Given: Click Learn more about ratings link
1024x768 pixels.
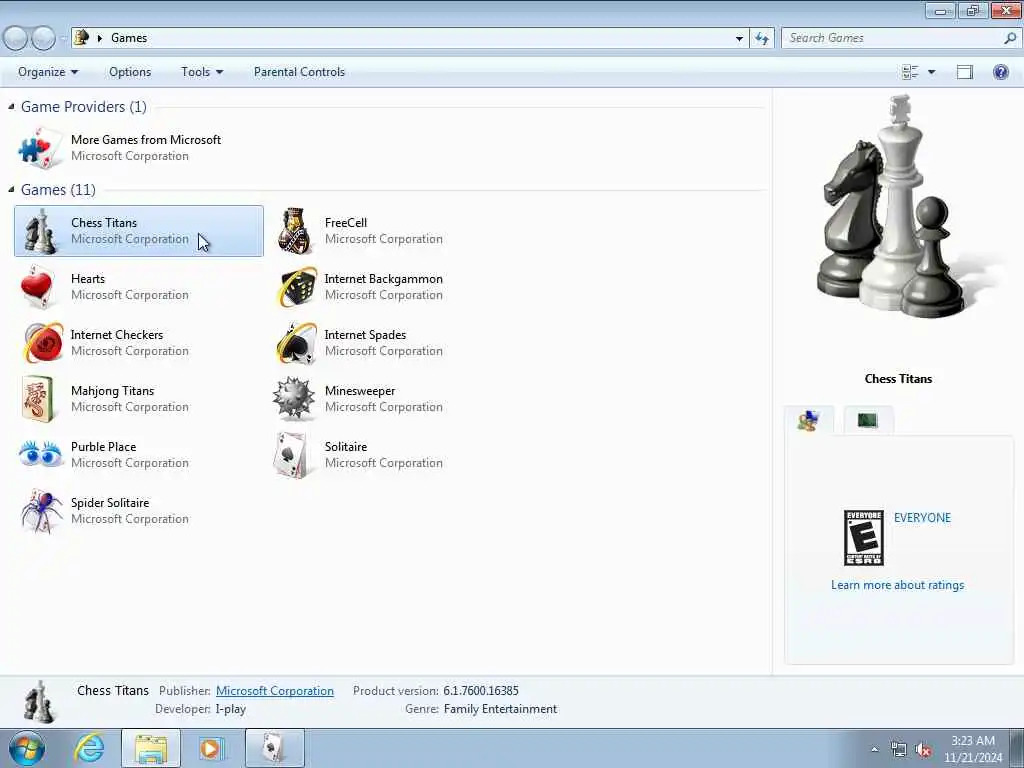Looking at the screenshot, I should coord(897,584).
